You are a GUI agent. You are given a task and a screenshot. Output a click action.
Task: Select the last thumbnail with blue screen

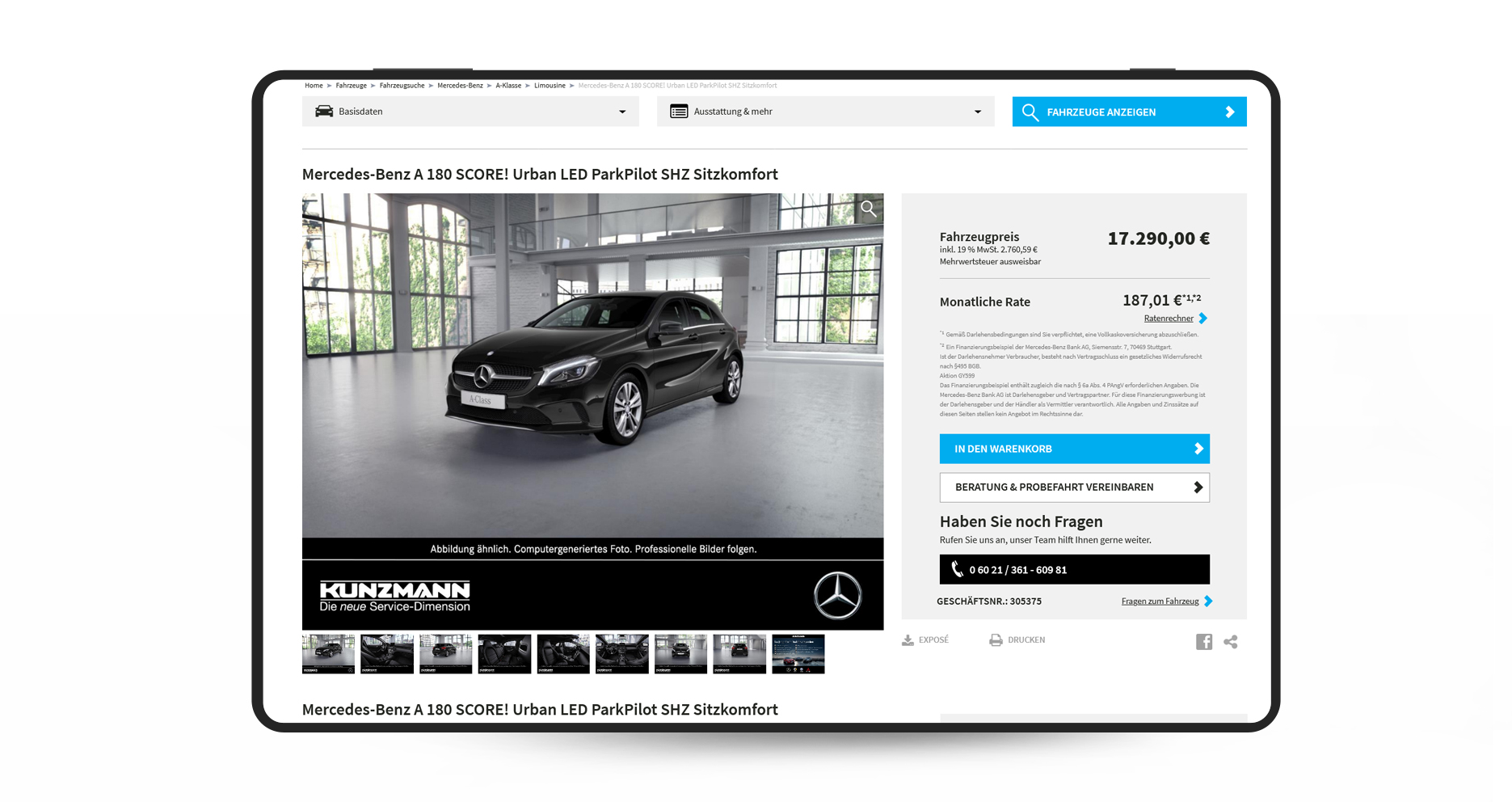tap(798, 654)
